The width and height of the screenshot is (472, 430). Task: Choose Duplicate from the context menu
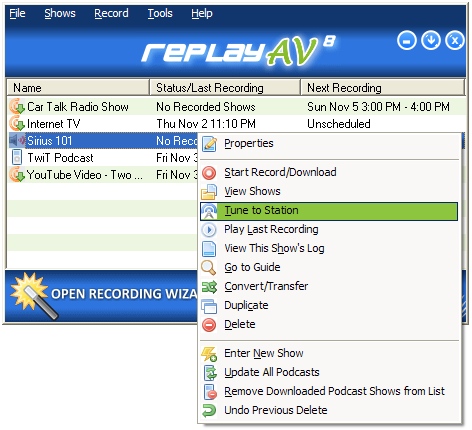329,305
